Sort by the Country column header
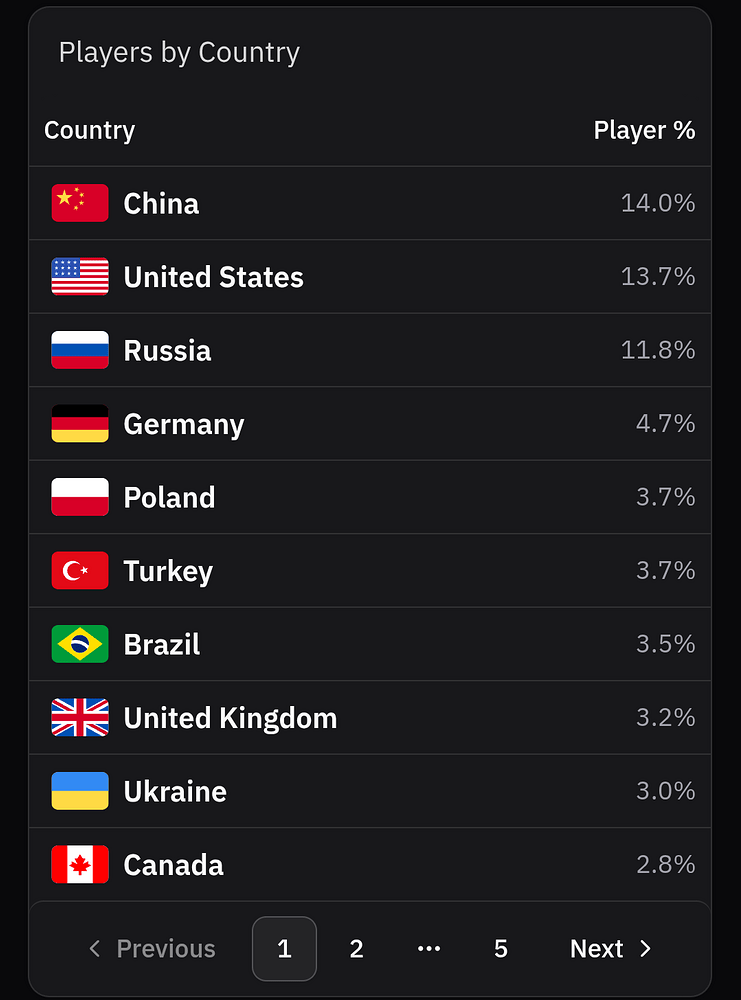The width and height of the screenshot is (741, 1000). click(90, 131)
